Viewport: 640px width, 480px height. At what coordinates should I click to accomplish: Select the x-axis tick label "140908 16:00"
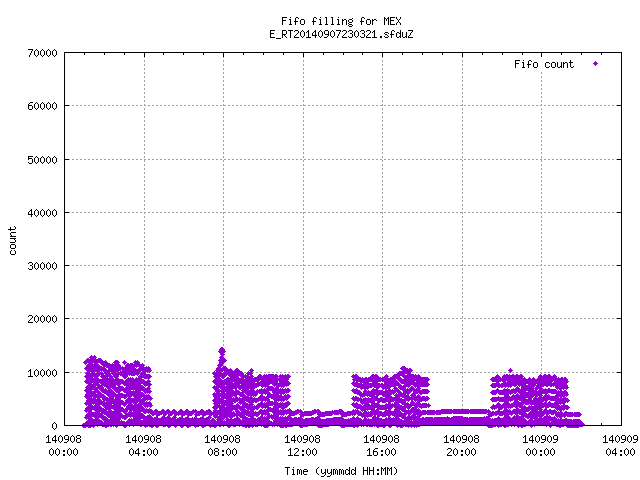coord(382,446)
